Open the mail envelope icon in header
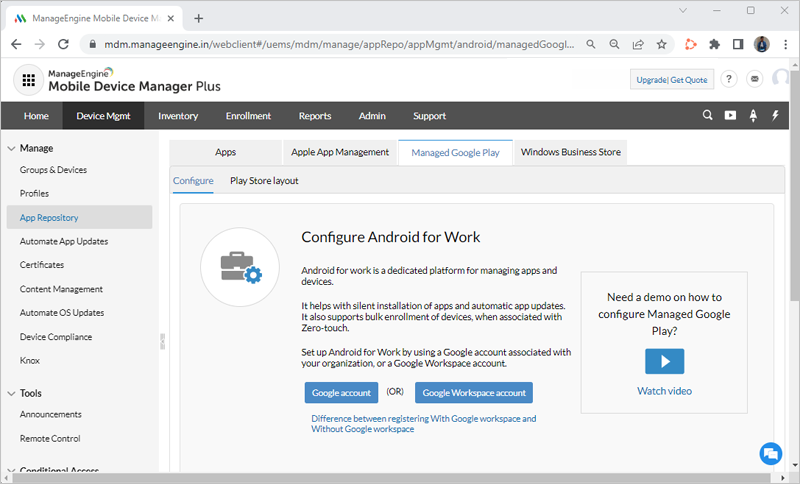800x484 pixels. click(x=754, y=80)
